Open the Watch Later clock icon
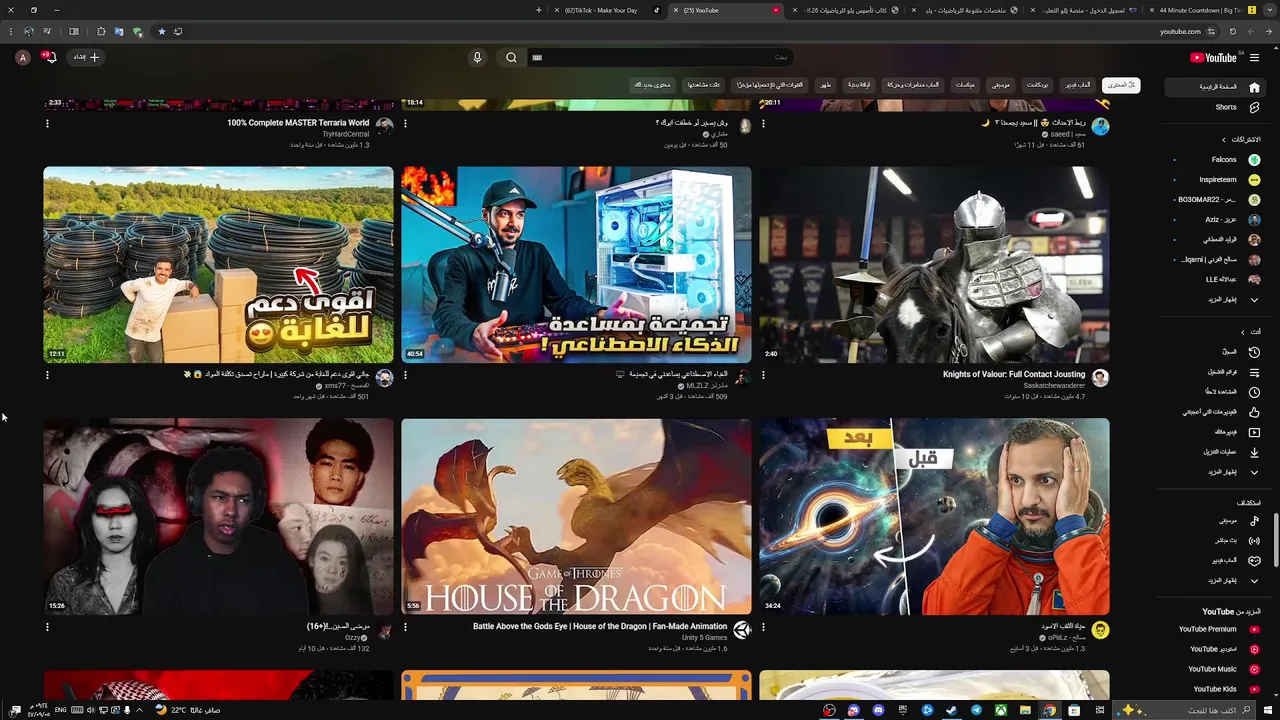Image resolution: width=1280 pixels, height=720 pixels. point(1254,392)
